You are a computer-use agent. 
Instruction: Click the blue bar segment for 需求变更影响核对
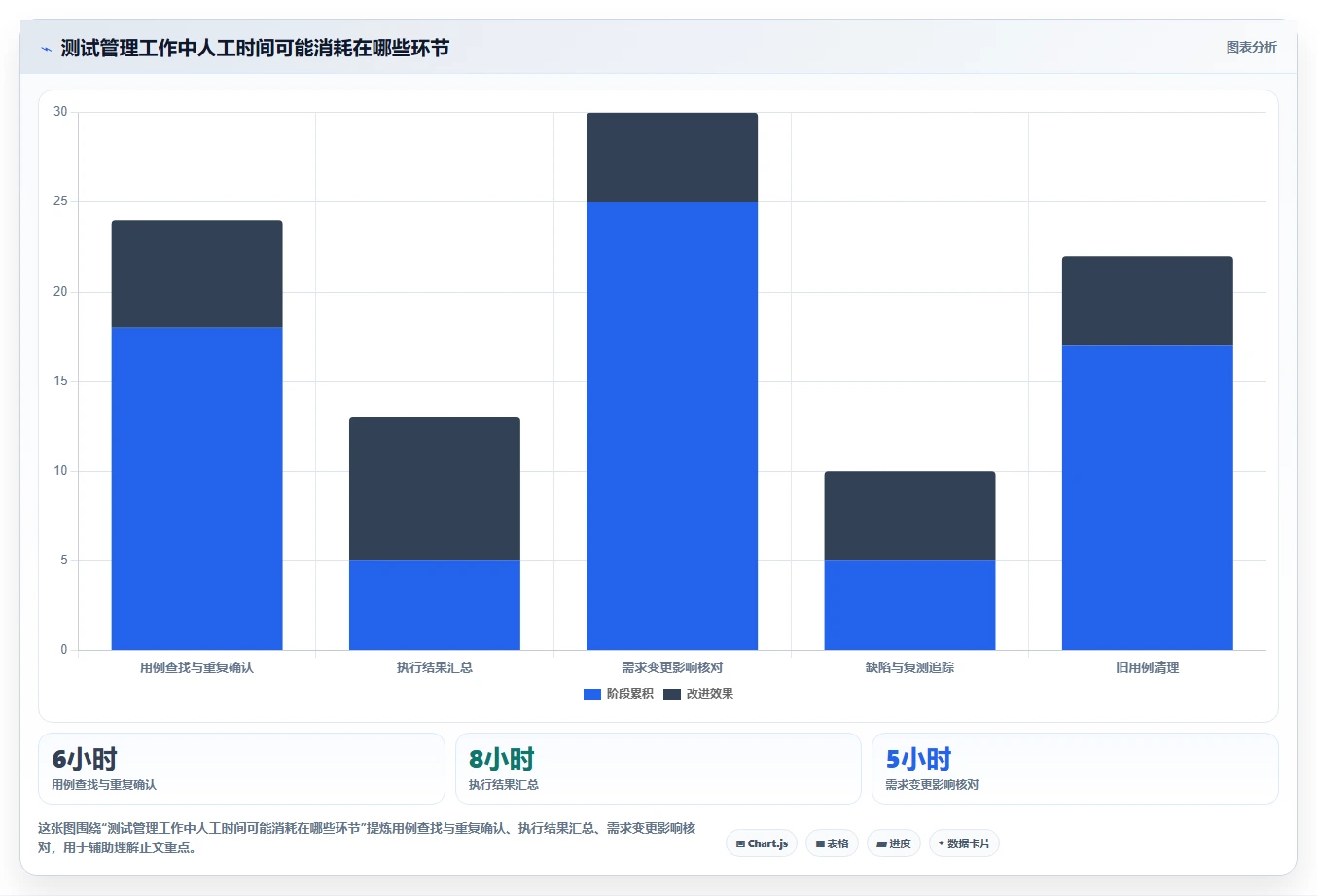tap(672, 426)
